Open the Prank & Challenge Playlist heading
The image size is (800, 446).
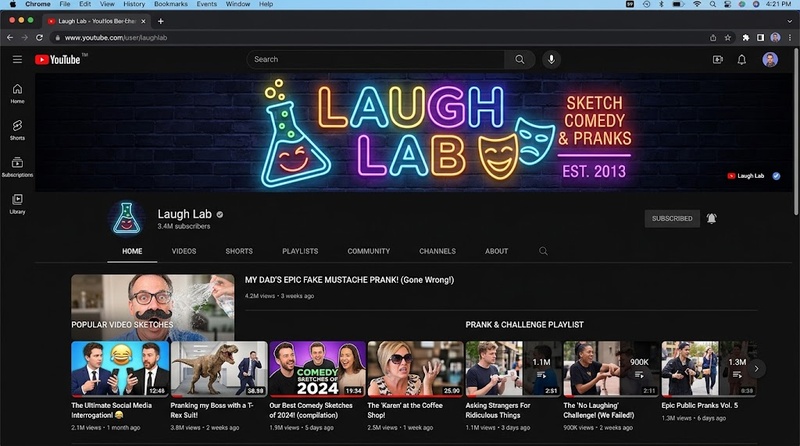[x=524, y=325]
